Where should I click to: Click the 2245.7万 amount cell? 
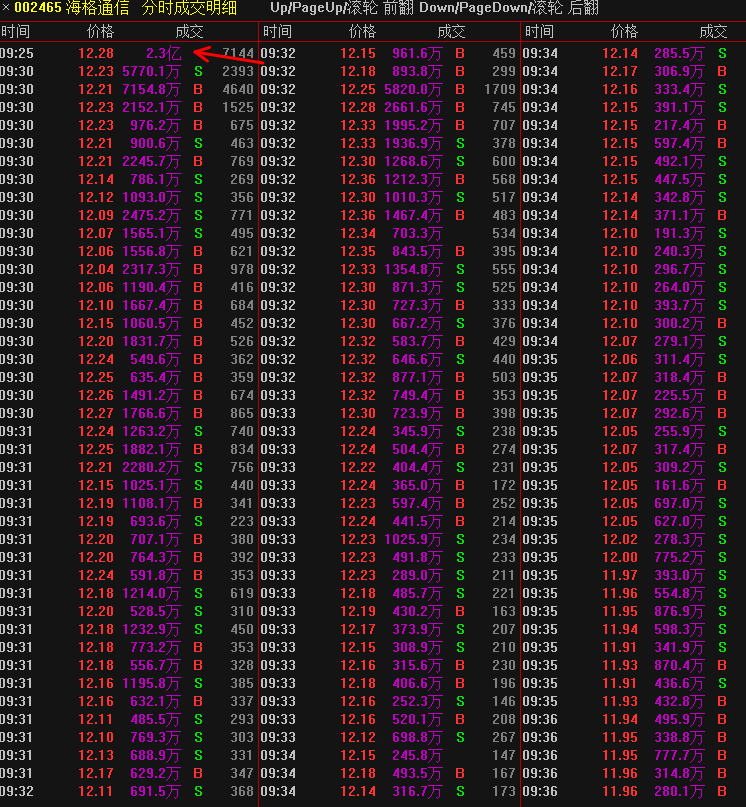[151, 162]
